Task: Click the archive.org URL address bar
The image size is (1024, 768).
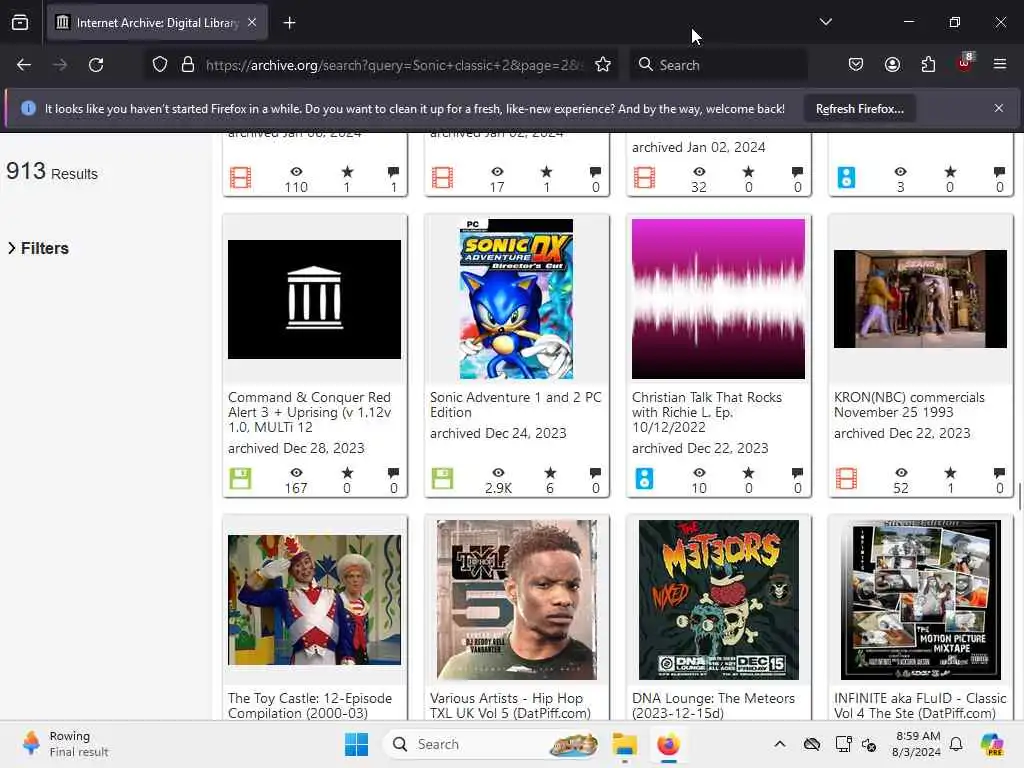Action: pos(392,65)
